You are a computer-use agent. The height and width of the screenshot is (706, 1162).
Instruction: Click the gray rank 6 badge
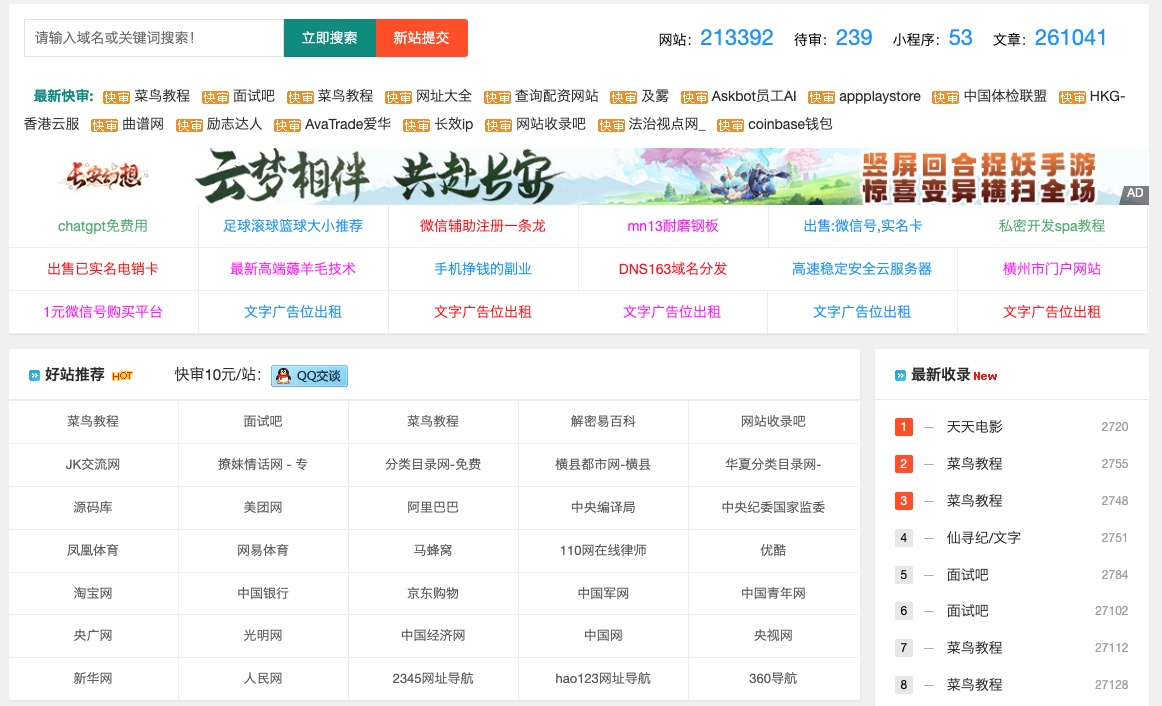coord(903,611)
